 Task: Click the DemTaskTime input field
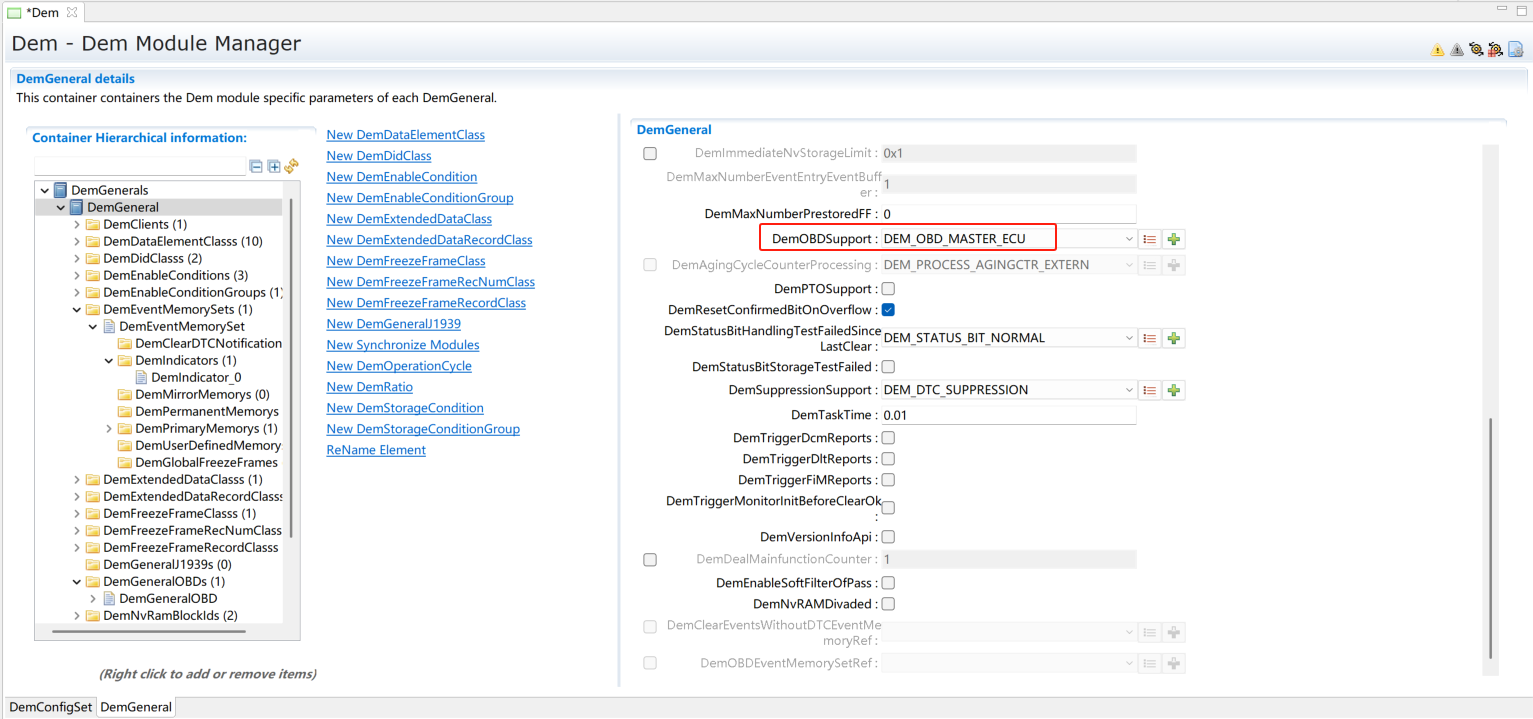(x=1007, y=415)
